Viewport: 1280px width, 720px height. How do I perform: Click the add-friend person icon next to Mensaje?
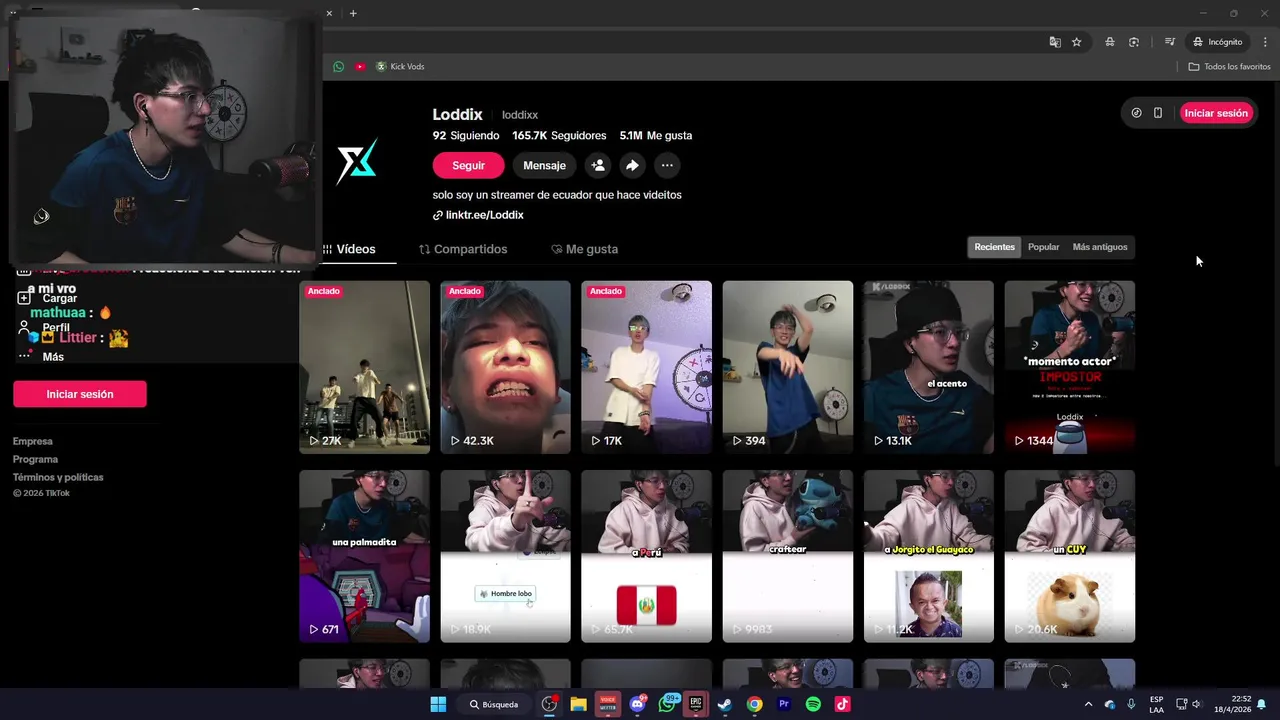point(598,165)
